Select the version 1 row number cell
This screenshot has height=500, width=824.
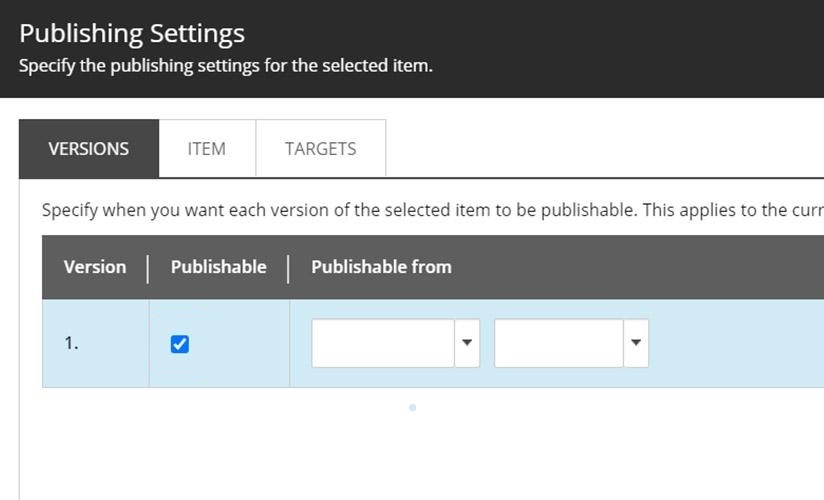[x=72, y=343]
